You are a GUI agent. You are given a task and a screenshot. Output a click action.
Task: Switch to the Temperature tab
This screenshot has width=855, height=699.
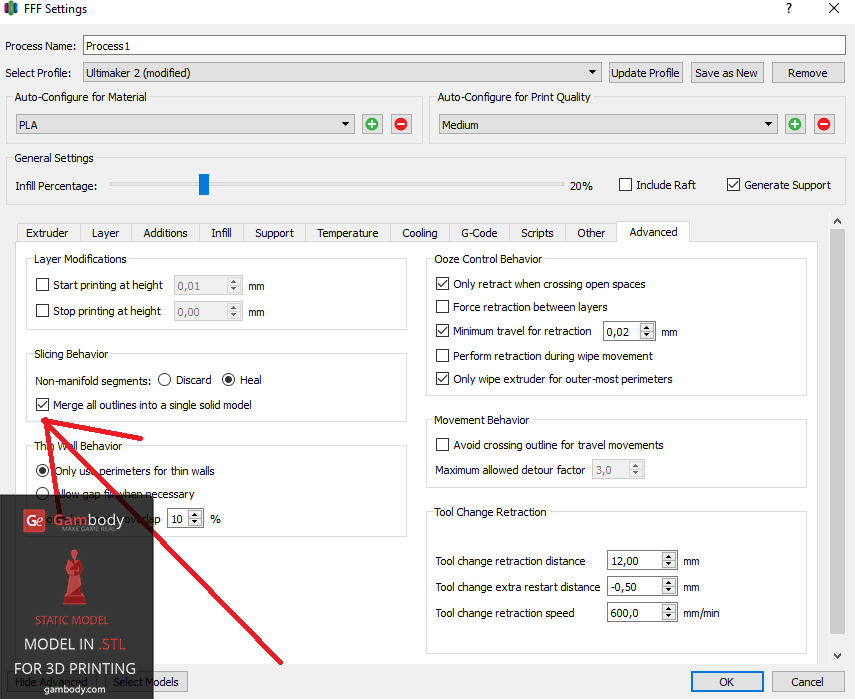click(347, 232)
